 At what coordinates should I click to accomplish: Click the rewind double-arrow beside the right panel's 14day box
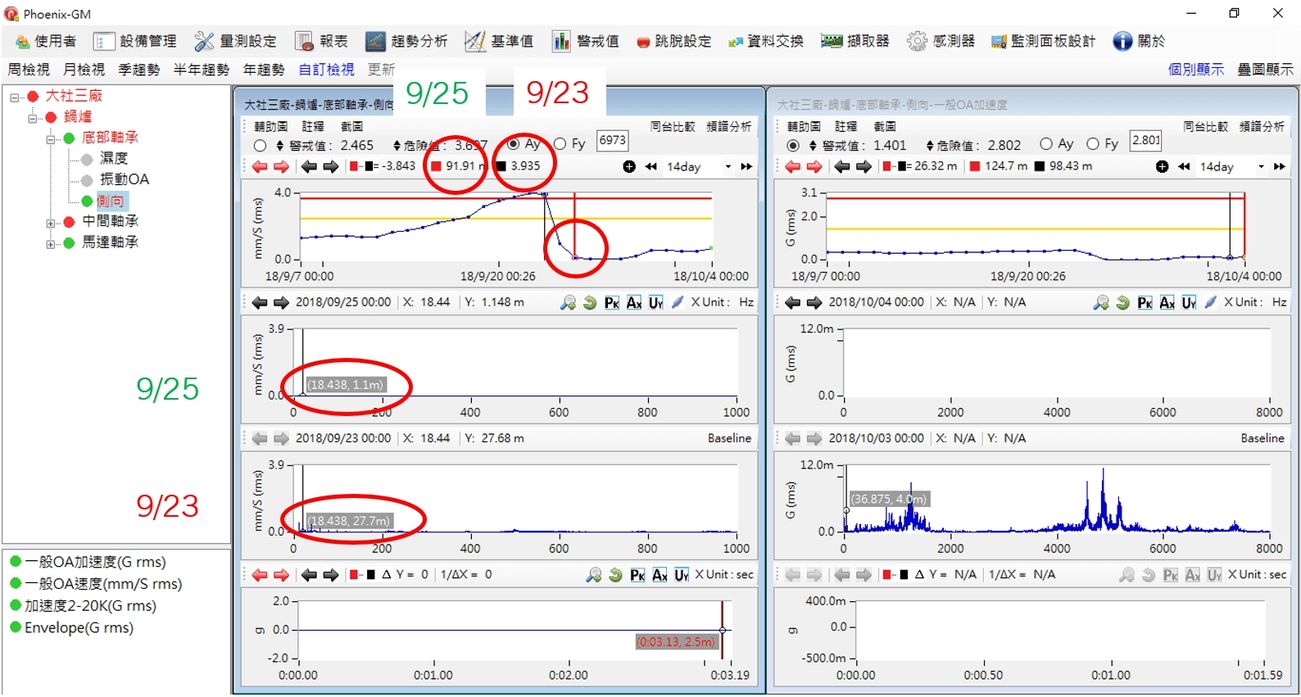pyautogui.click(x=1182, y=166)
